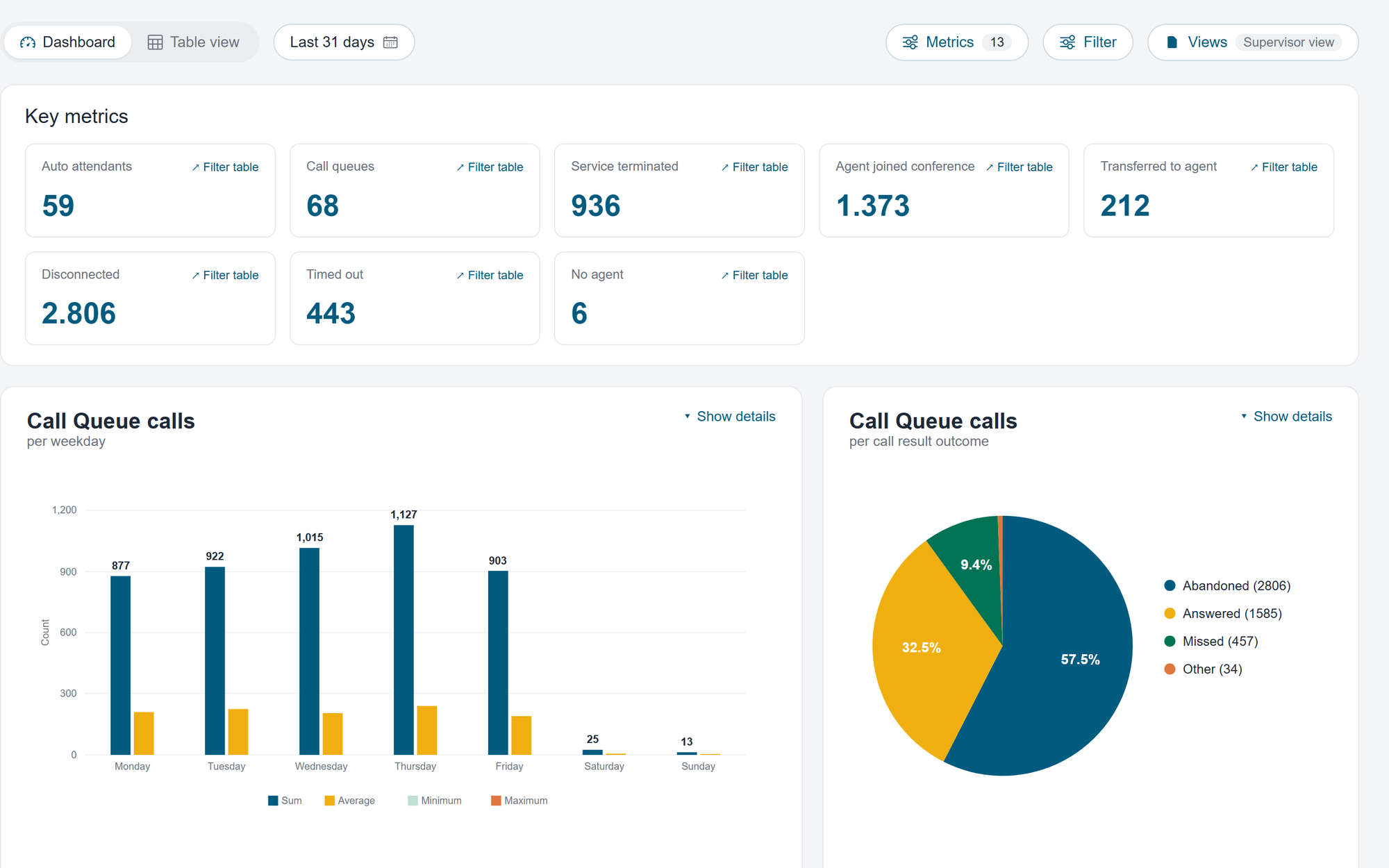Toggle the Average series in bar chart legend
This screenshot has height=868, width=1389.
coord(349,801)
